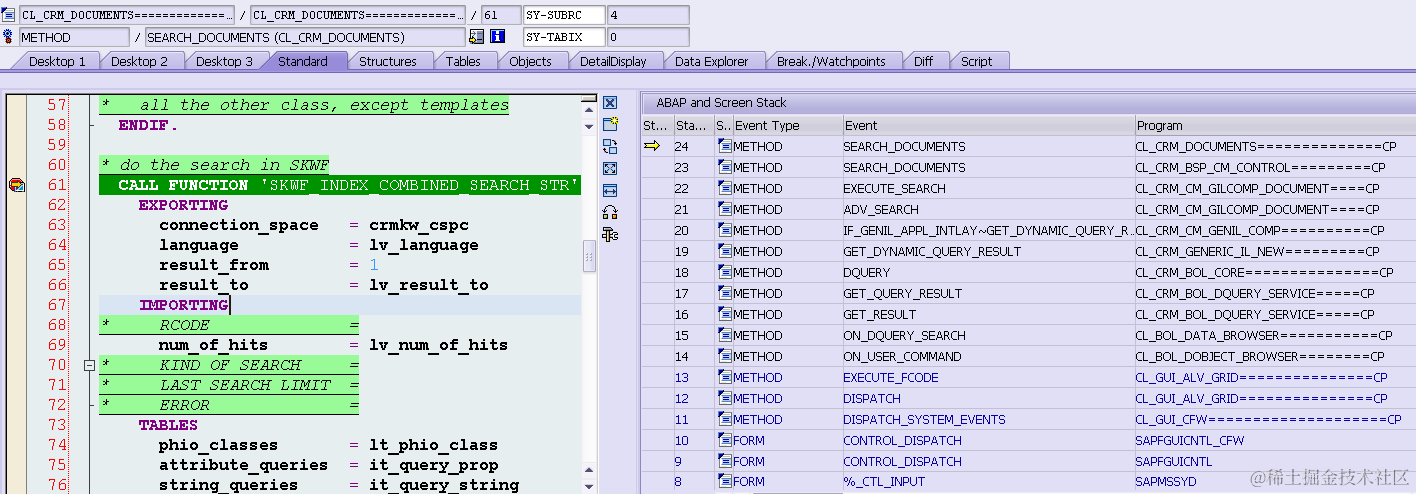Click the yellow arrow on stack row 24
The image size is (1416, 494).
(653, 146)
